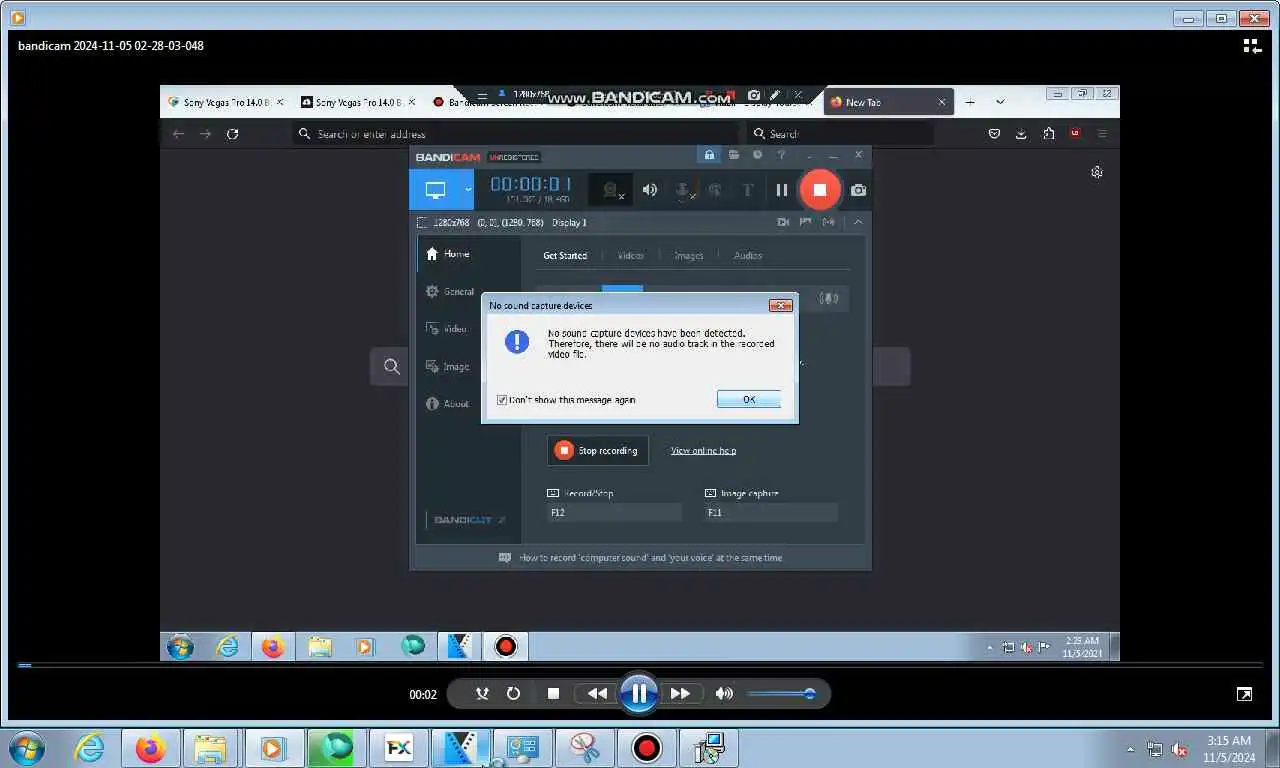Switch to library view icon
This screenshot has height=768, width=1280.
point(1252,45)
